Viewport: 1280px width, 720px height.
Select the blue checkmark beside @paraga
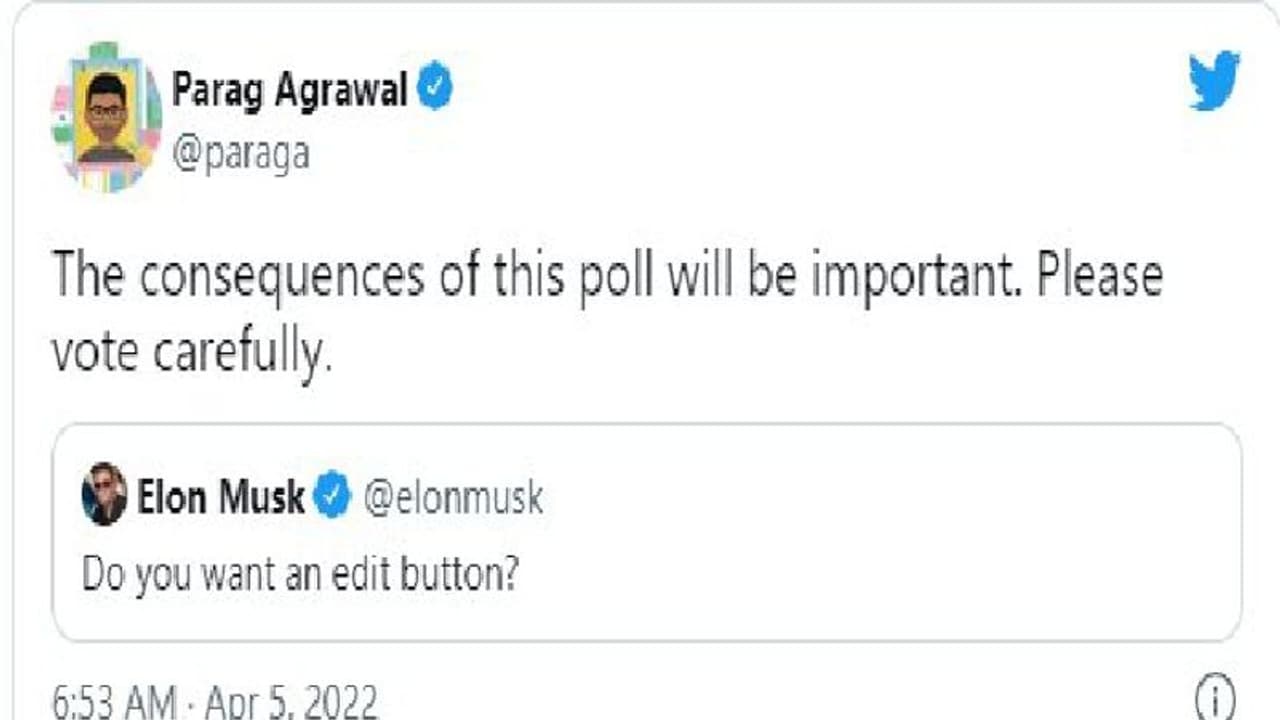tap(435, 88)
